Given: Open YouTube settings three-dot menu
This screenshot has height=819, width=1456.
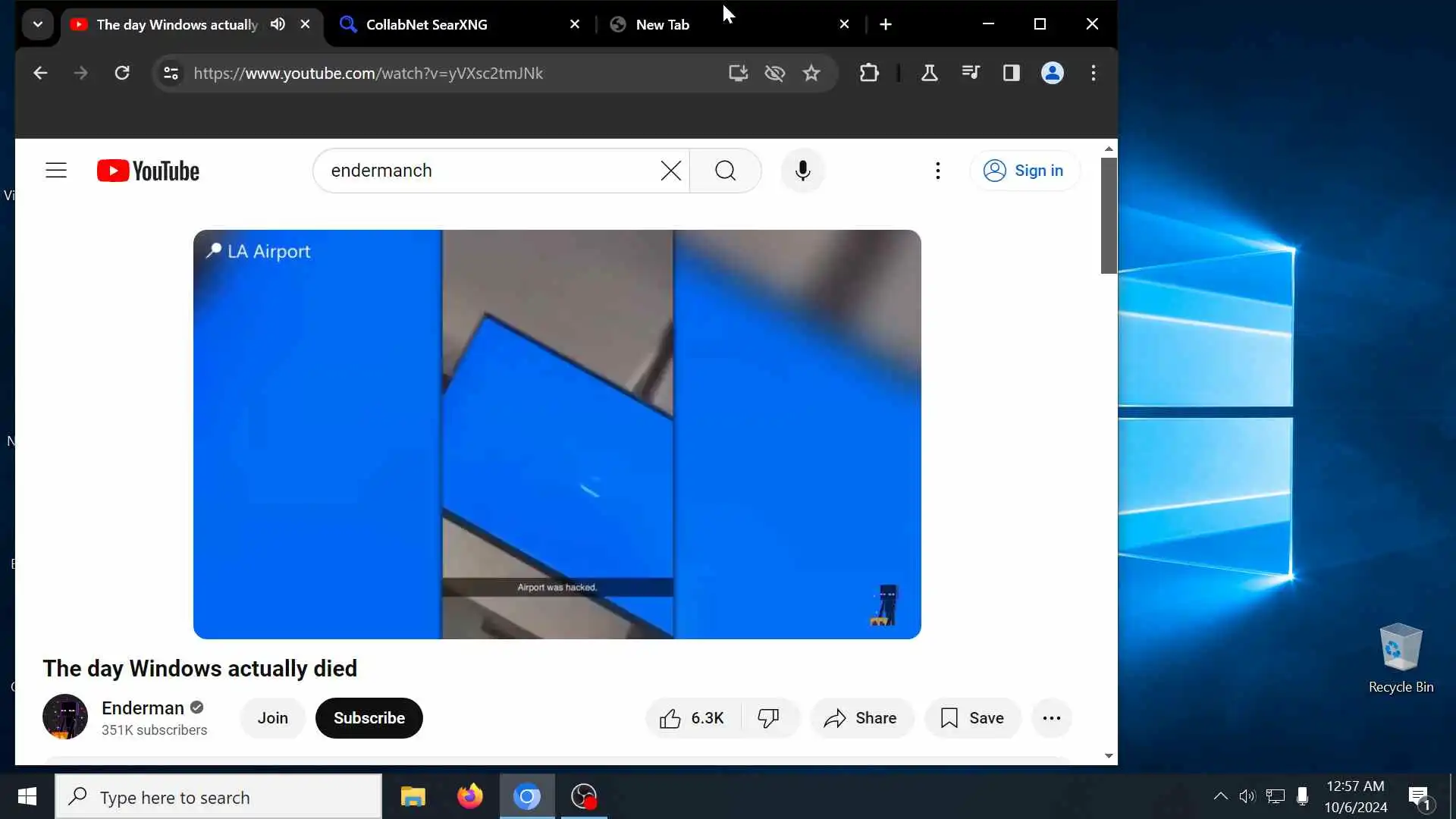Looking at the screenshot, I should click(938, 171).
